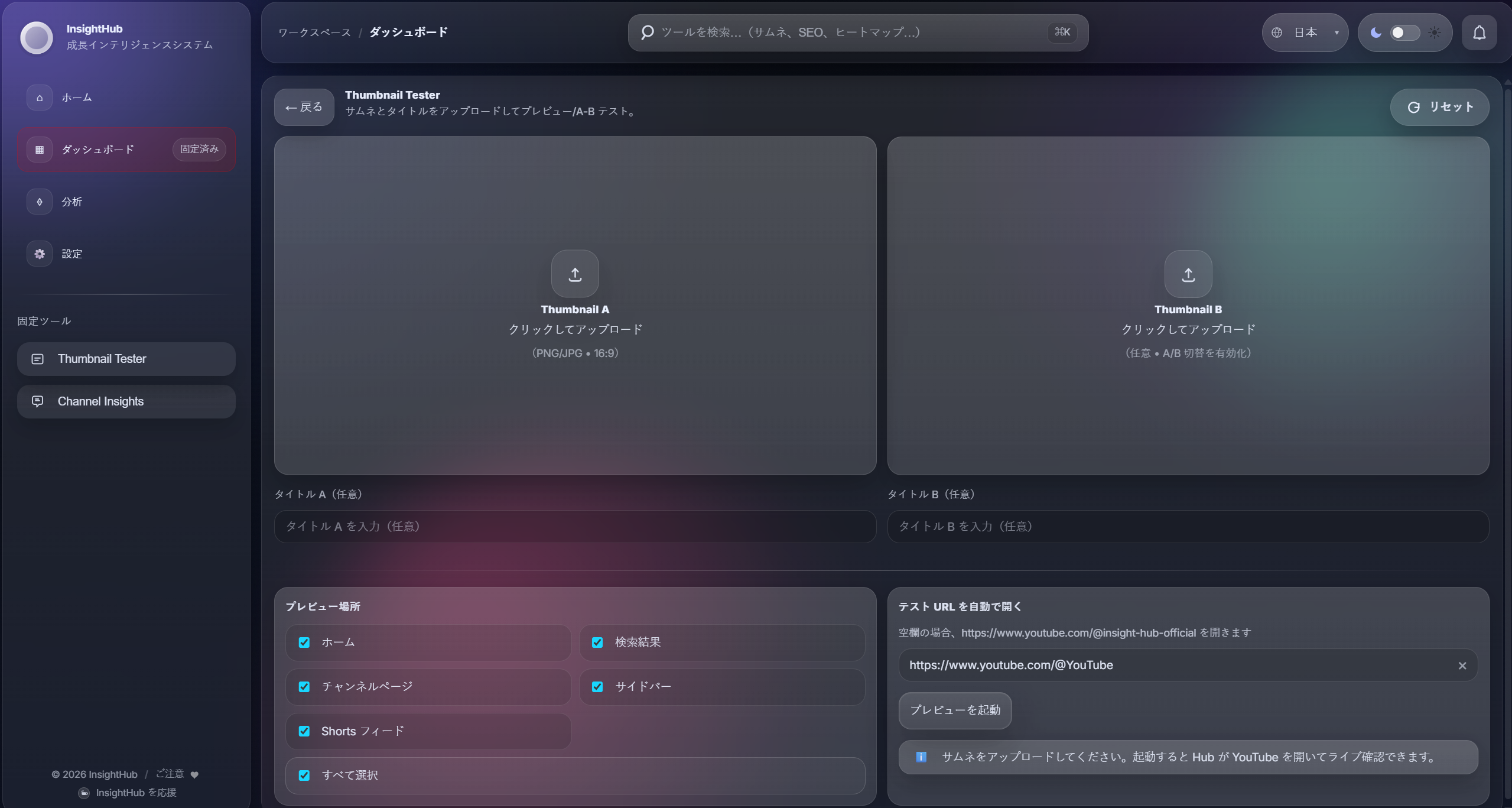
Task: Clear the test URL with the X
Action: (x=1462, y=666)
